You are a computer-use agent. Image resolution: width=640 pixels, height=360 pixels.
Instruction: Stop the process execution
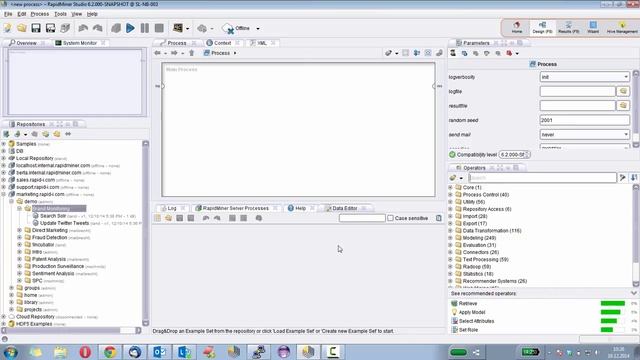tap(159, 28)
